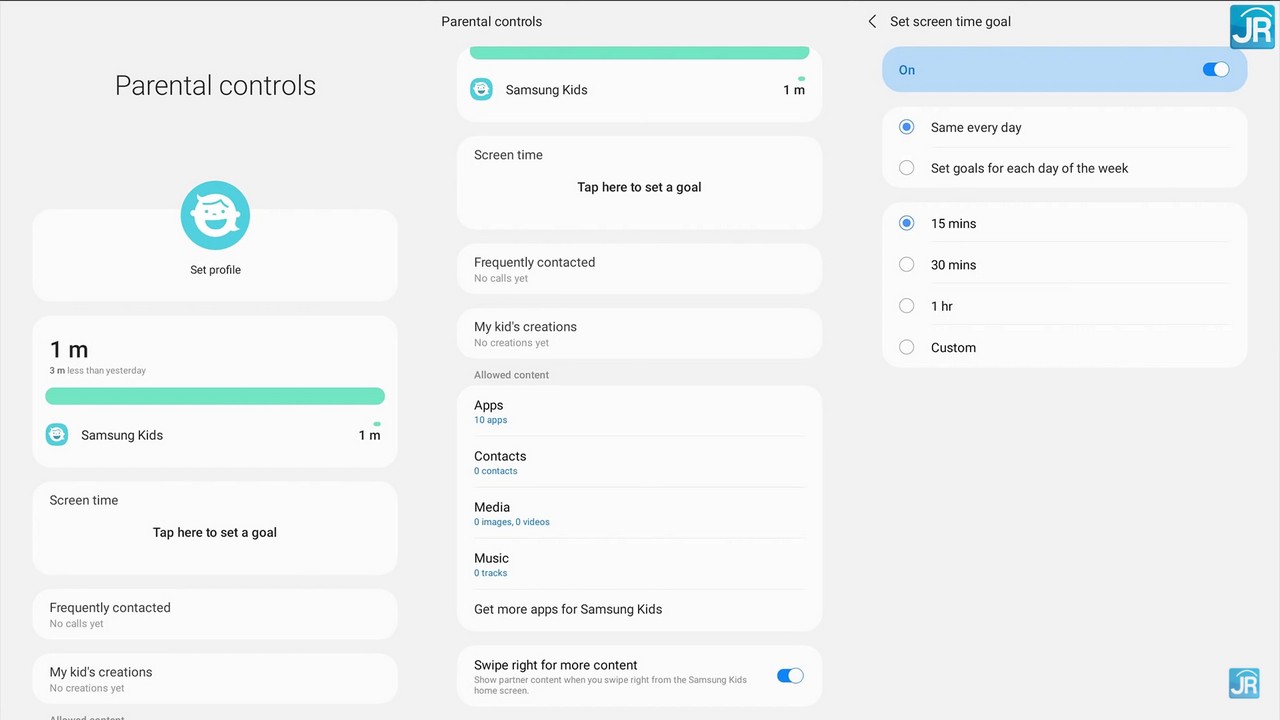
Task: Open Frequently contacted in middle panel
Action: tap(639, 269)
